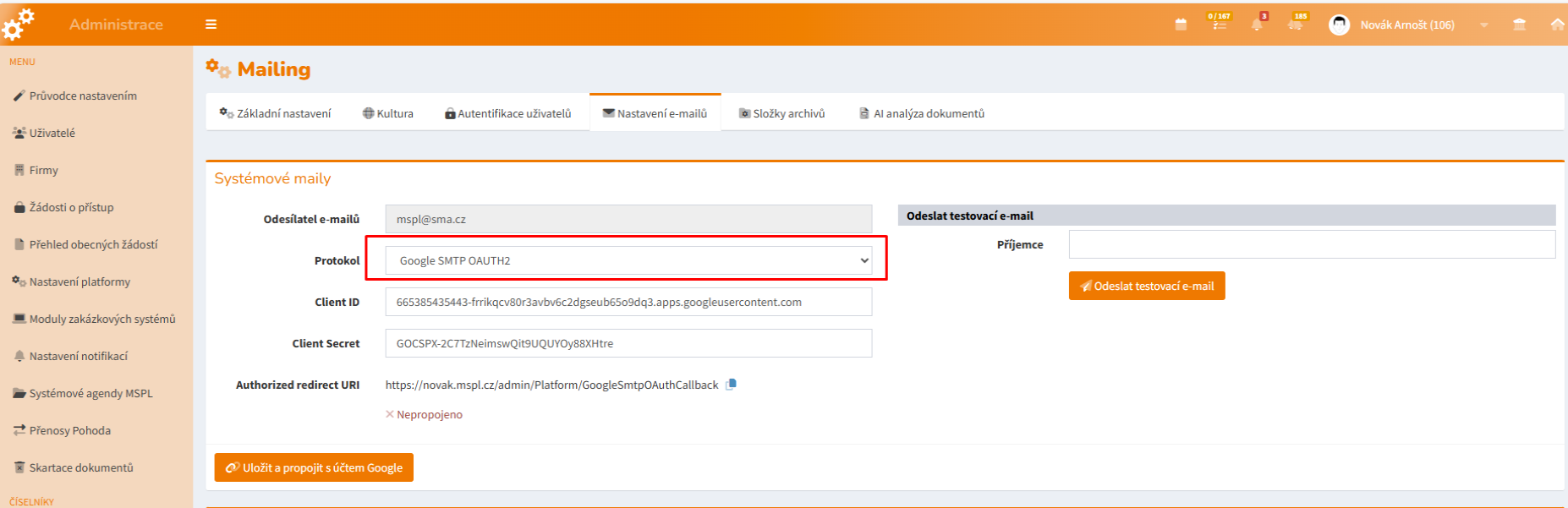Switch to AI analýza dokumentů tab
The width and height of the screenshot is (1568, 508).
[x=922, y=113]
